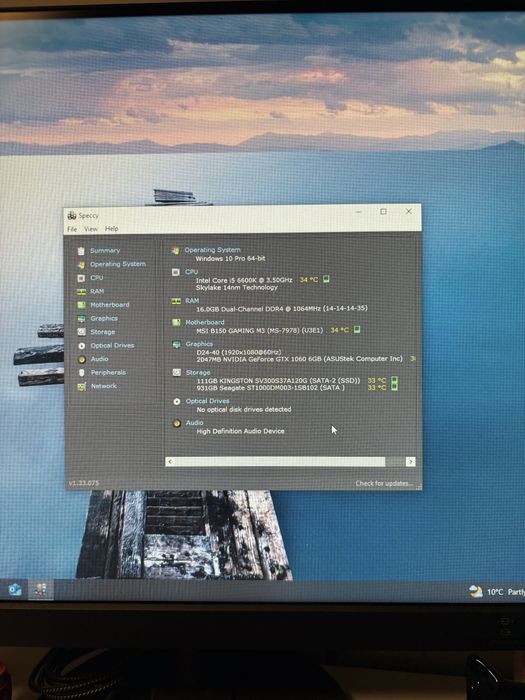Click the Storage drive icon in summary pane
This screenshot has width=525, height=700.
[x=177, y=372]
